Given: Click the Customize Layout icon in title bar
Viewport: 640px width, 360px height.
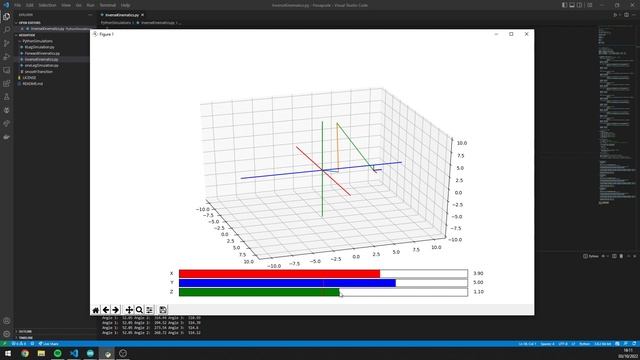Looking at the screenshot, I should tap(590, 5).
